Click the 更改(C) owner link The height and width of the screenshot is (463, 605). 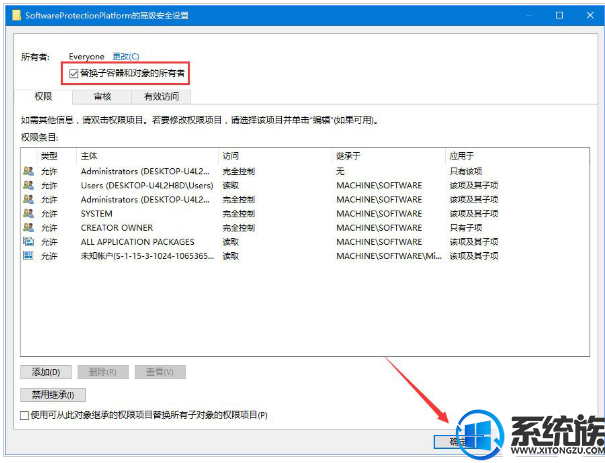[x=126, y=57]
